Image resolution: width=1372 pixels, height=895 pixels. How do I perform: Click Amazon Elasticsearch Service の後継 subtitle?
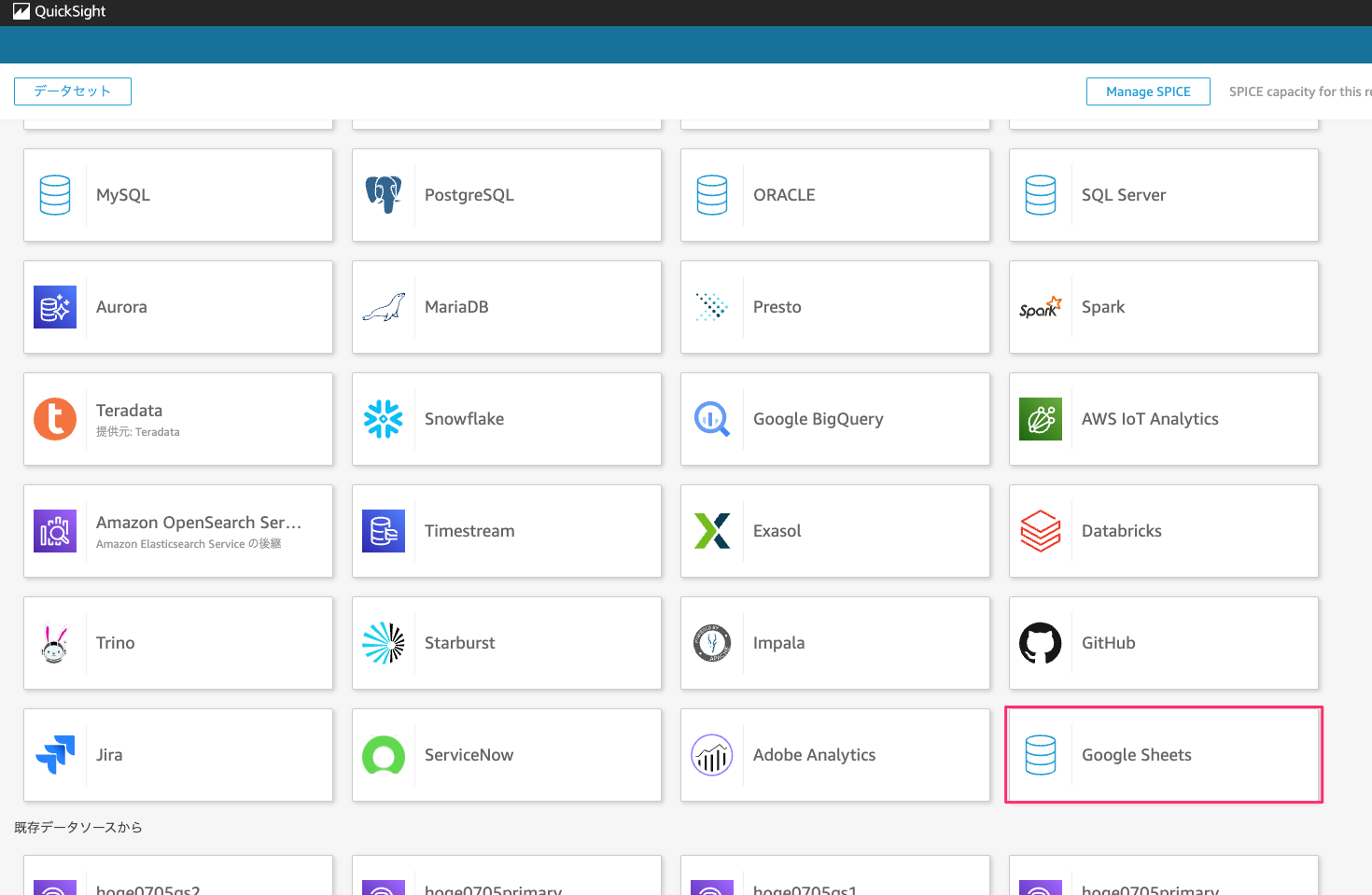coord(189,544)
